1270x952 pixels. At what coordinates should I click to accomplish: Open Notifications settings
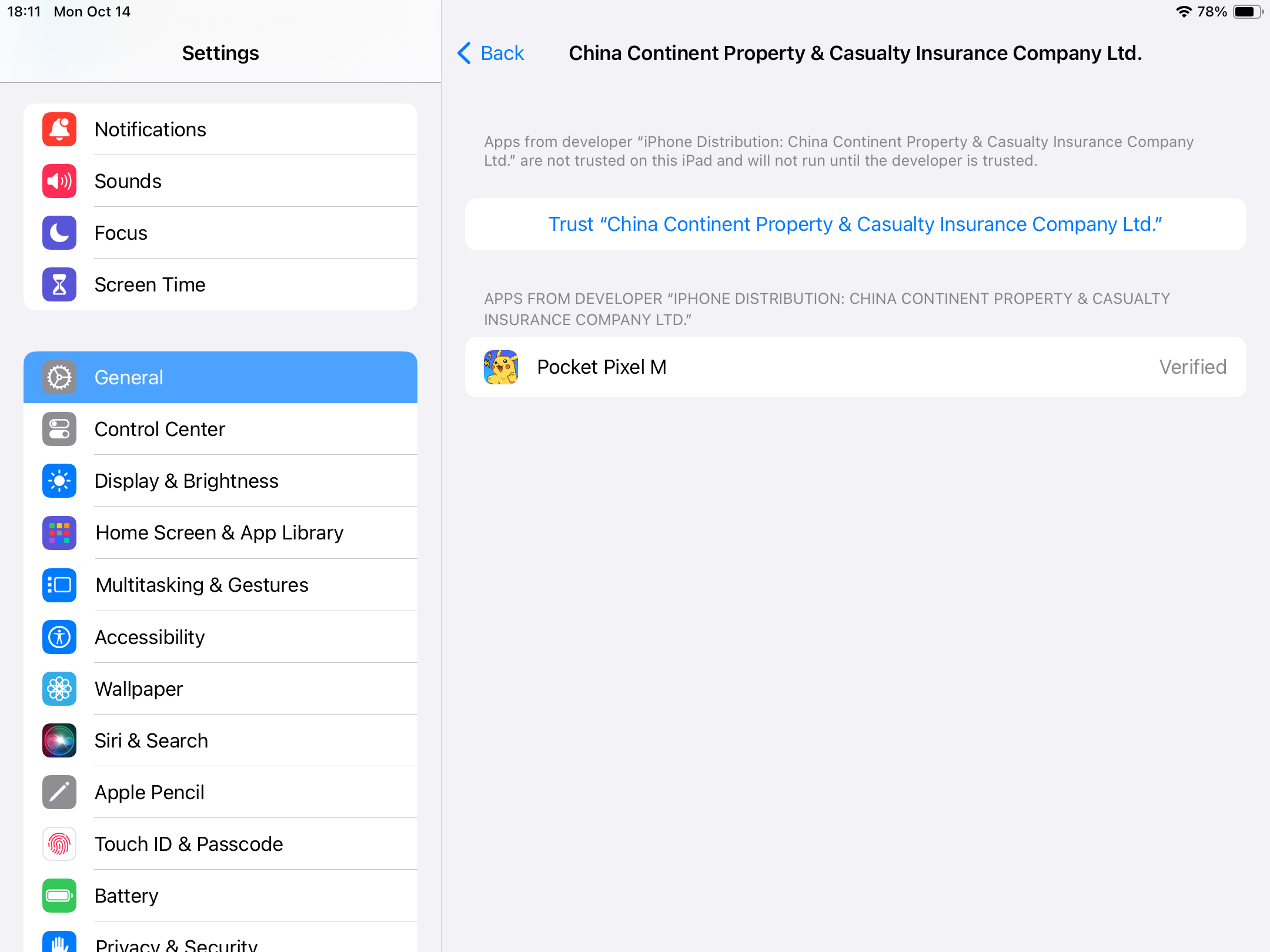click(x=220, y=129)
